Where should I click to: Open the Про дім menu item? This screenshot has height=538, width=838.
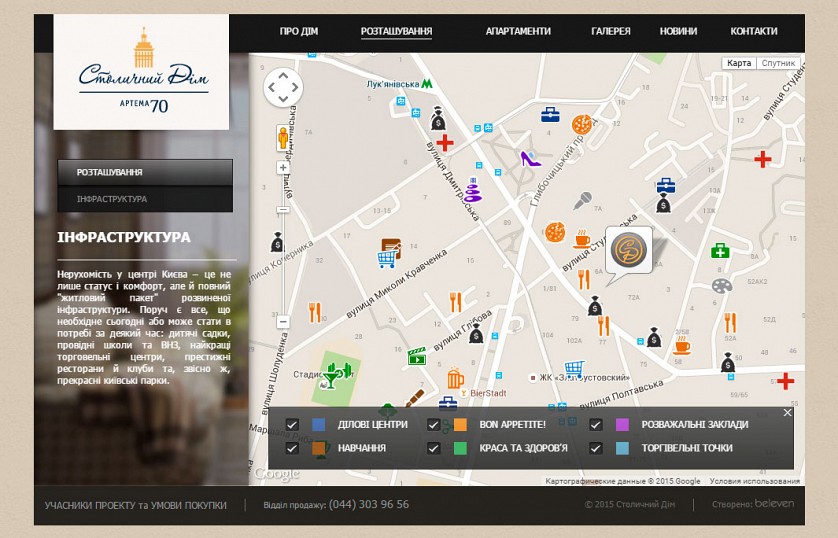click(299, 32)
